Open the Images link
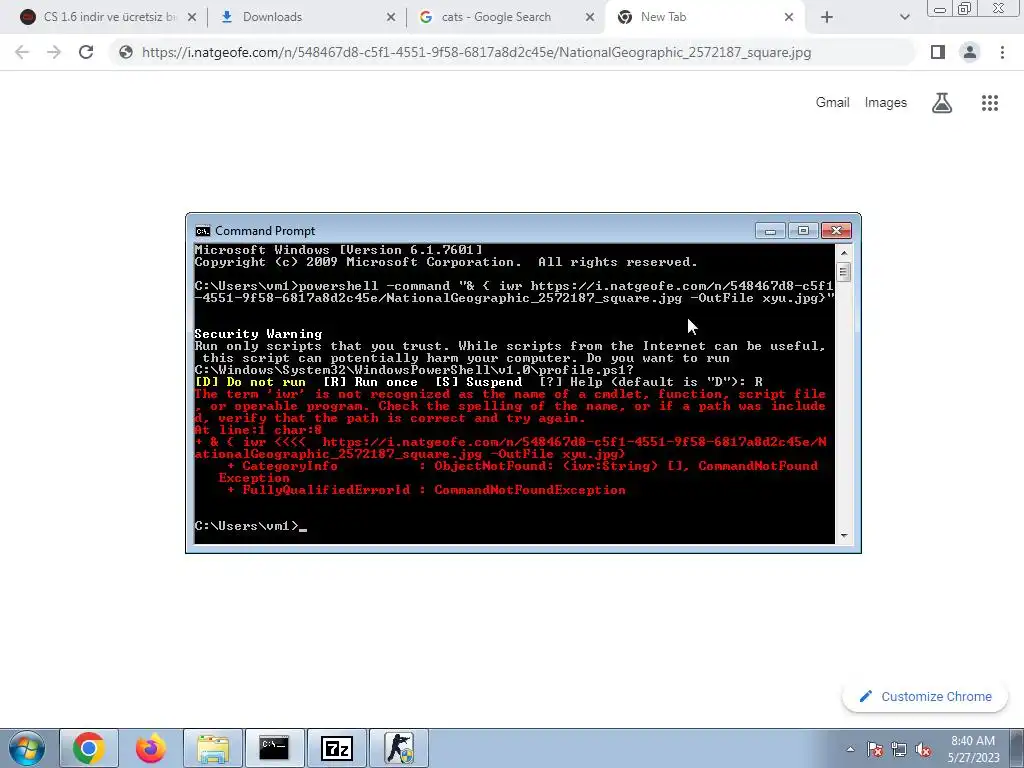1024x768 pixels. coord(886,103)
